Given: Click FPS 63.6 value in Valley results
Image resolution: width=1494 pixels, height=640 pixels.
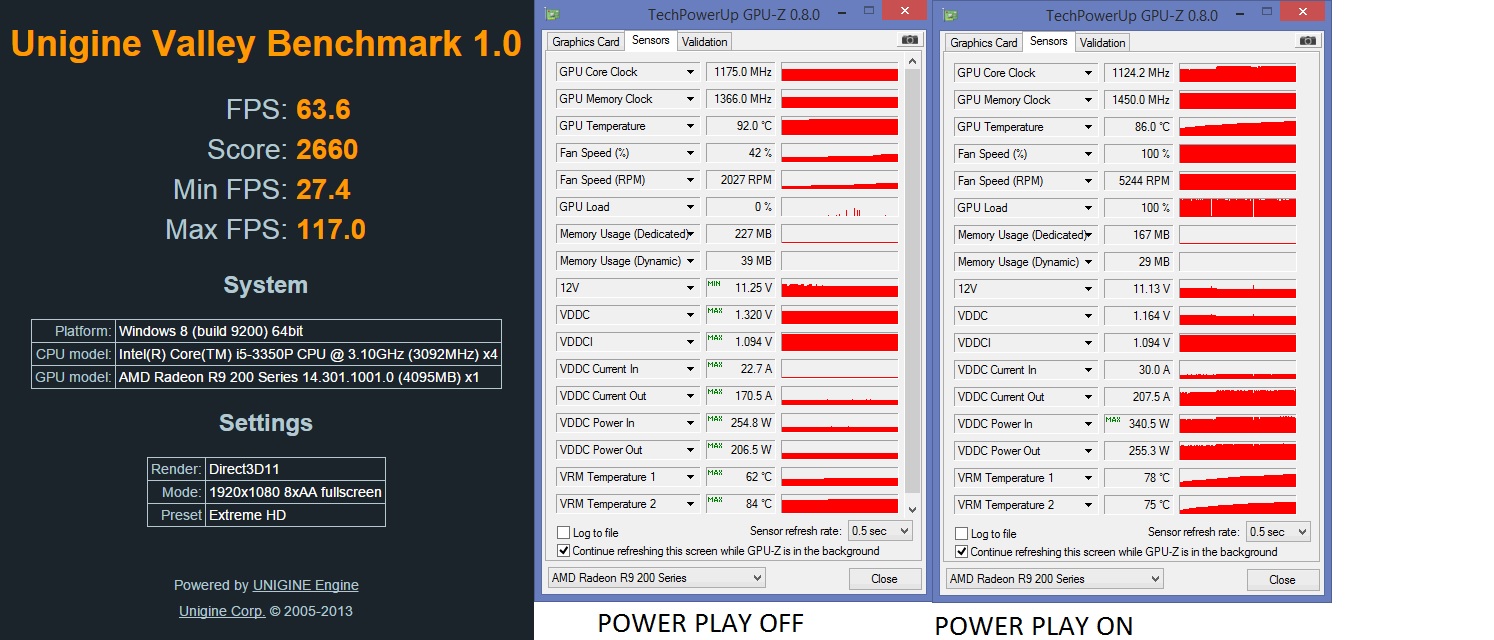Looking at the screenshot, I should click(323, 109).
